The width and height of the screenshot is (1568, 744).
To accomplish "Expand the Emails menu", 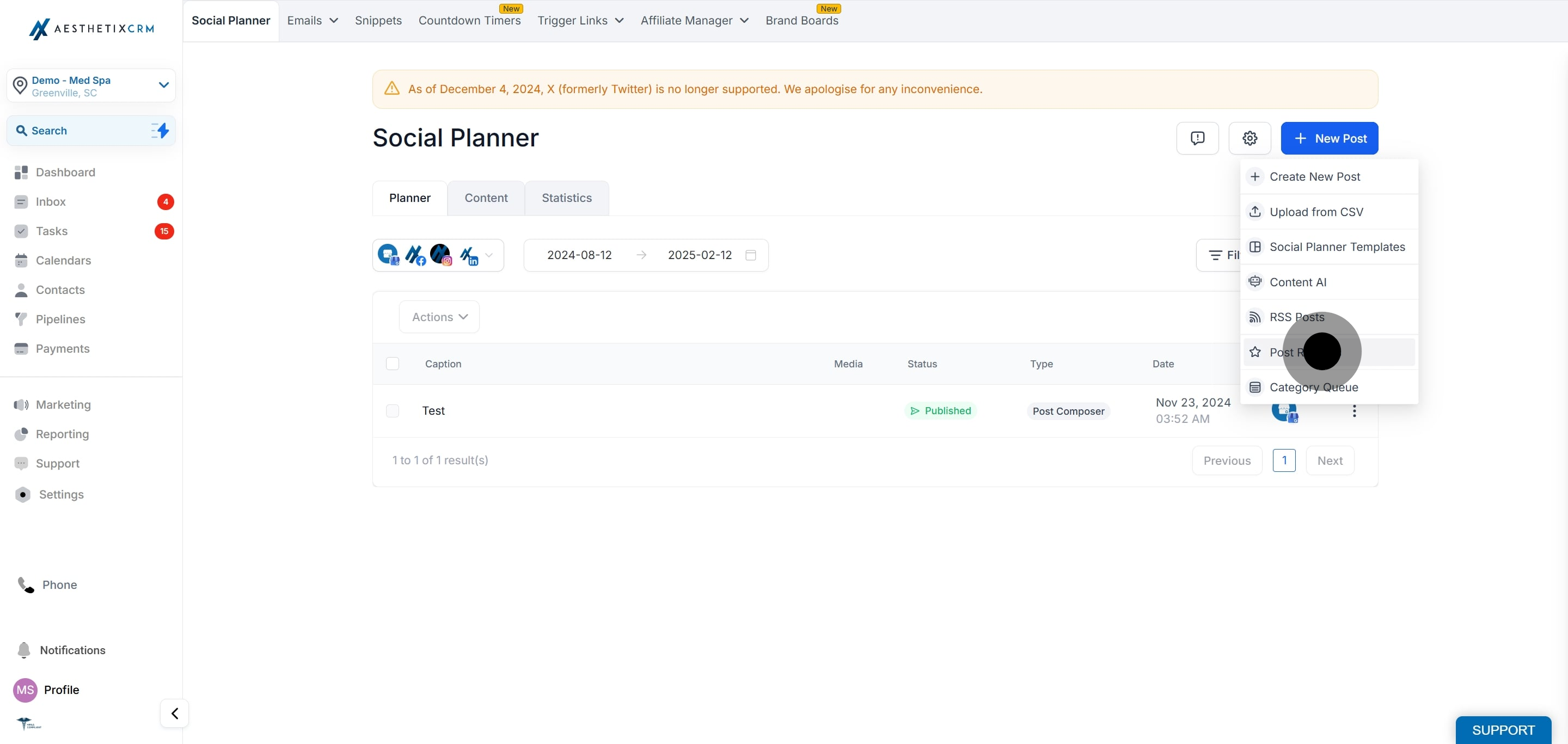I will pyautogui.click(x=313, y=21).
